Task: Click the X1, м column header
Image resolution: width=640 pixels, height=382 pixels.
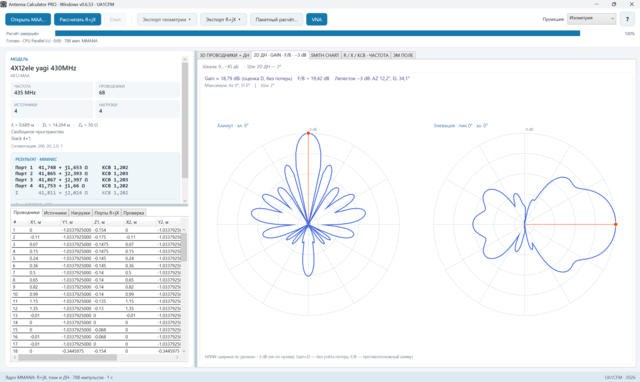Action: (x=44, y=222)
